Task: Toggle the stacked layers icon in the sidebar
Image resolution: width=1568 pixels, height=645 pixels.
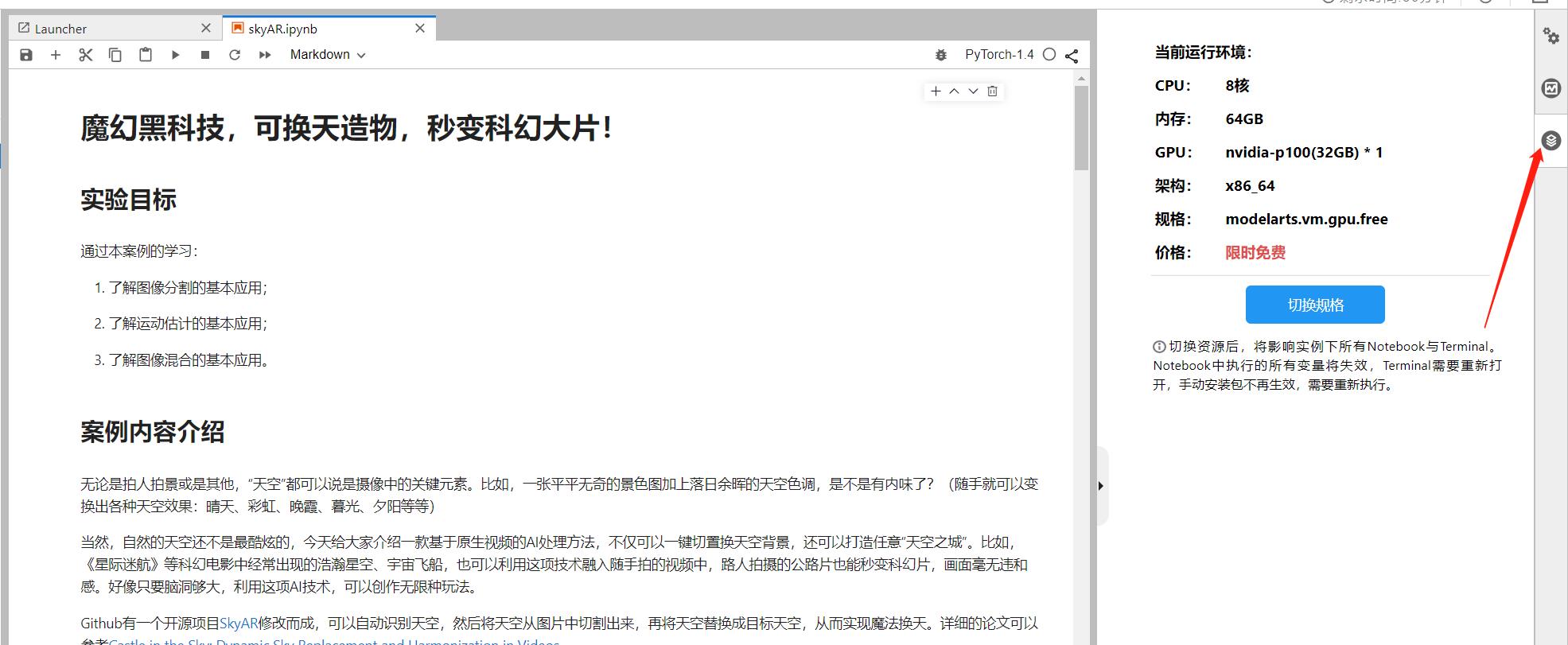Action: pyautogui.click(x=1551, y=141)
